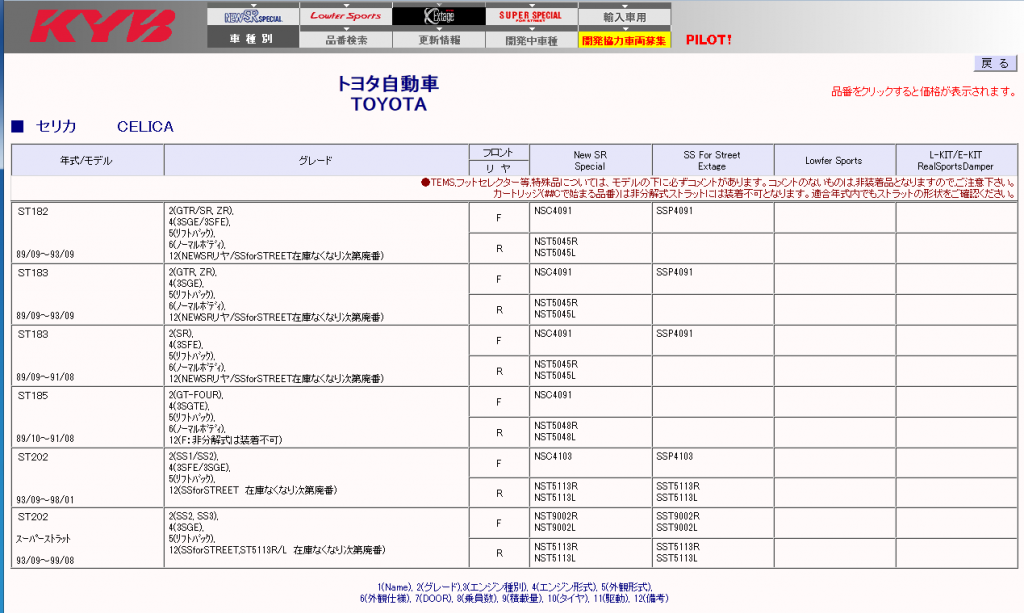Open part number NSC4103
This screenshot has width=1024, height=613.
point(553,456)
